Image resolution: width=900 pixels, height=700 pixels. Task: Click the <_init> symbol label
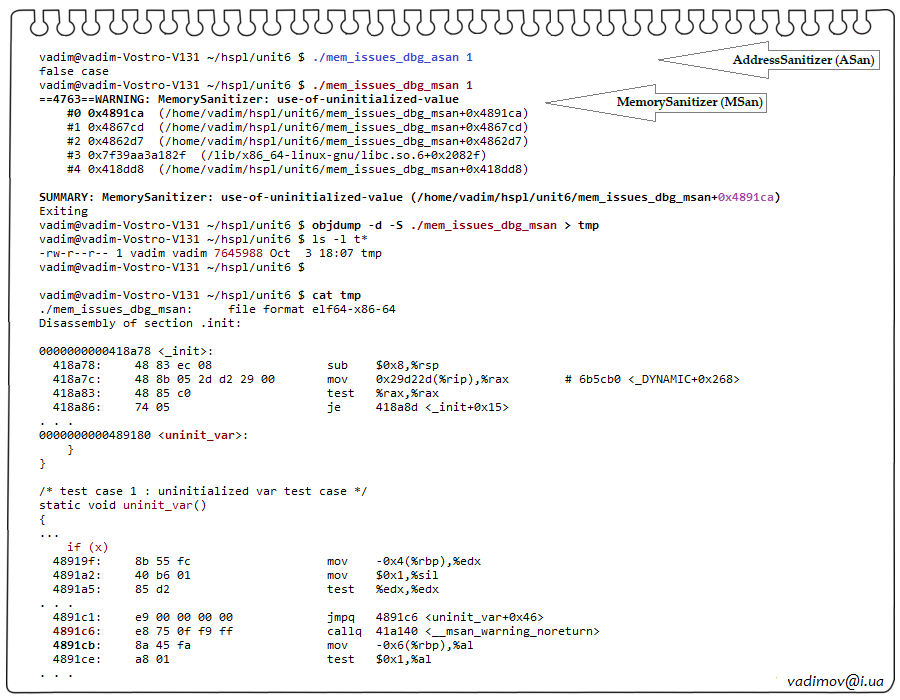[x=185, y=351]
